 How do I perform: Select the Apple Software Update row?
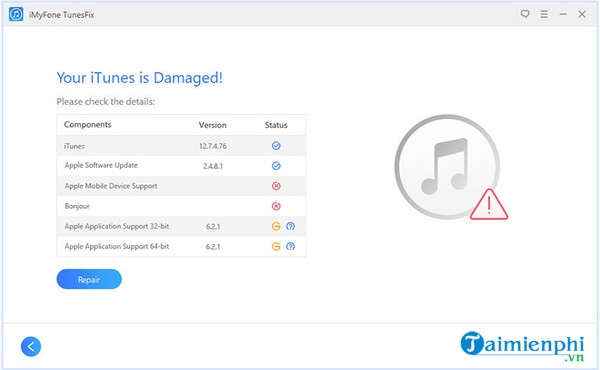[x=181, y=166]
